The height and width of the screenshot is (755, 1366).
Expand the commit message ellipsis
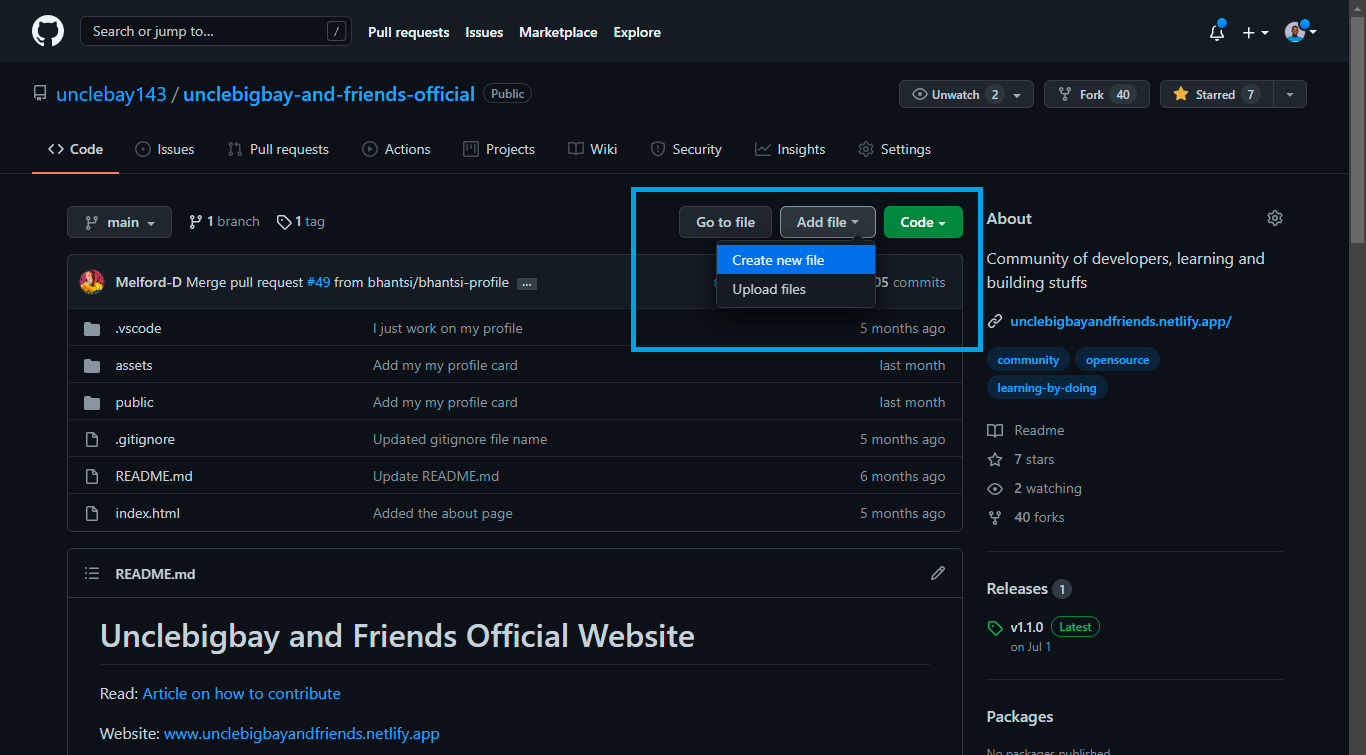click(527, 283)
